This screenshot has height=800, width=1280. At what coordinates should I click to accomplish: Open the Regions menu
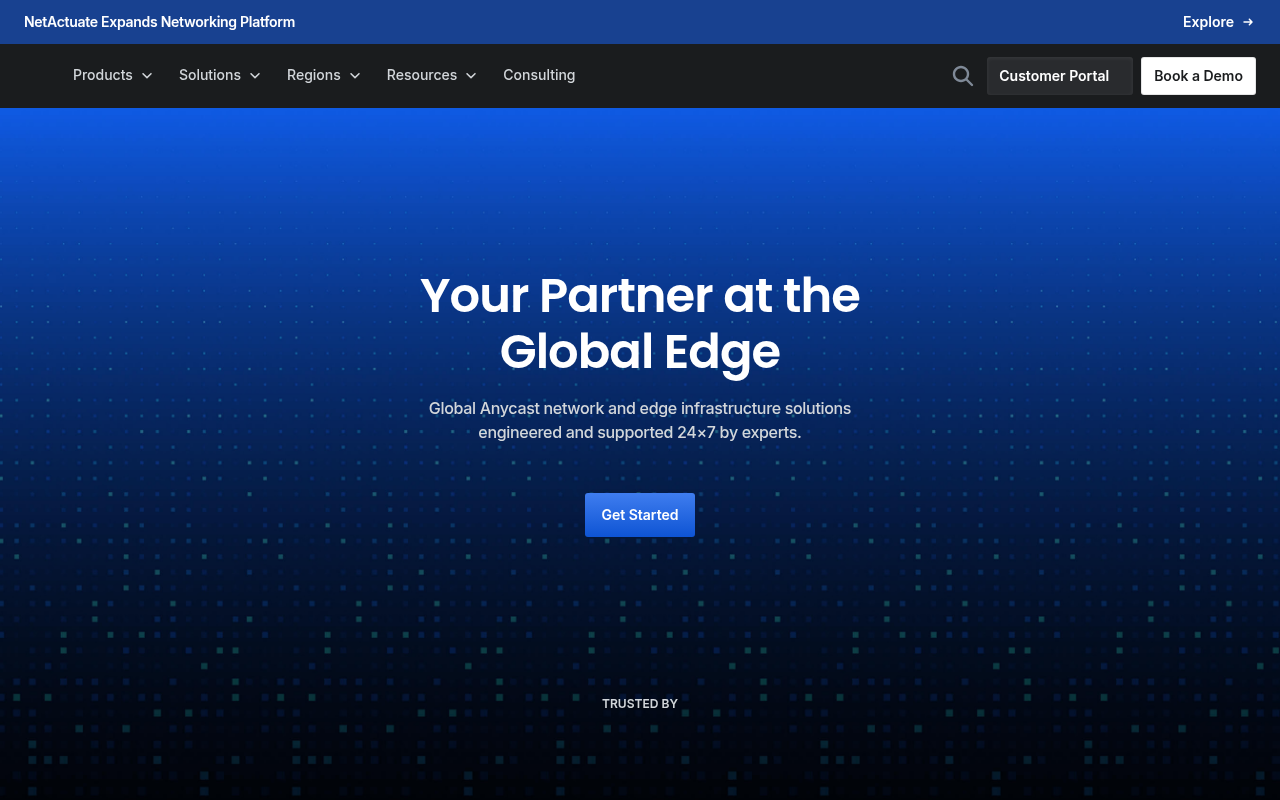(x=324, y=75)
